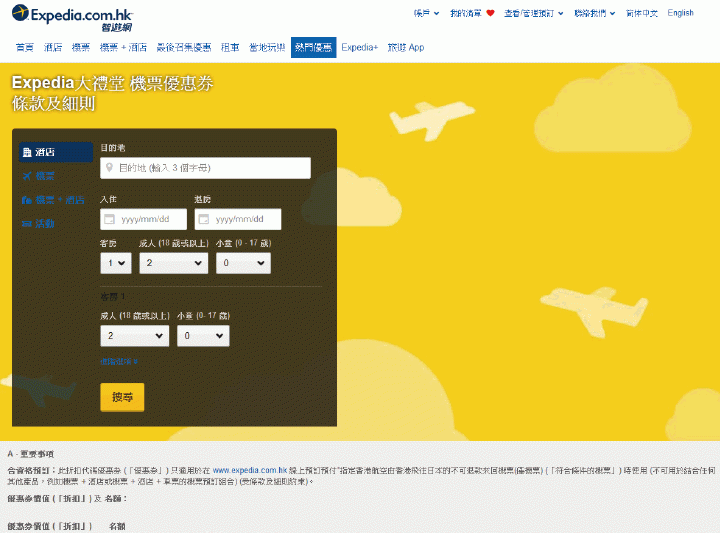This screenshot has height=533, width=720.
Task: Click the check-out calendar icon
Action: [203, 219]
